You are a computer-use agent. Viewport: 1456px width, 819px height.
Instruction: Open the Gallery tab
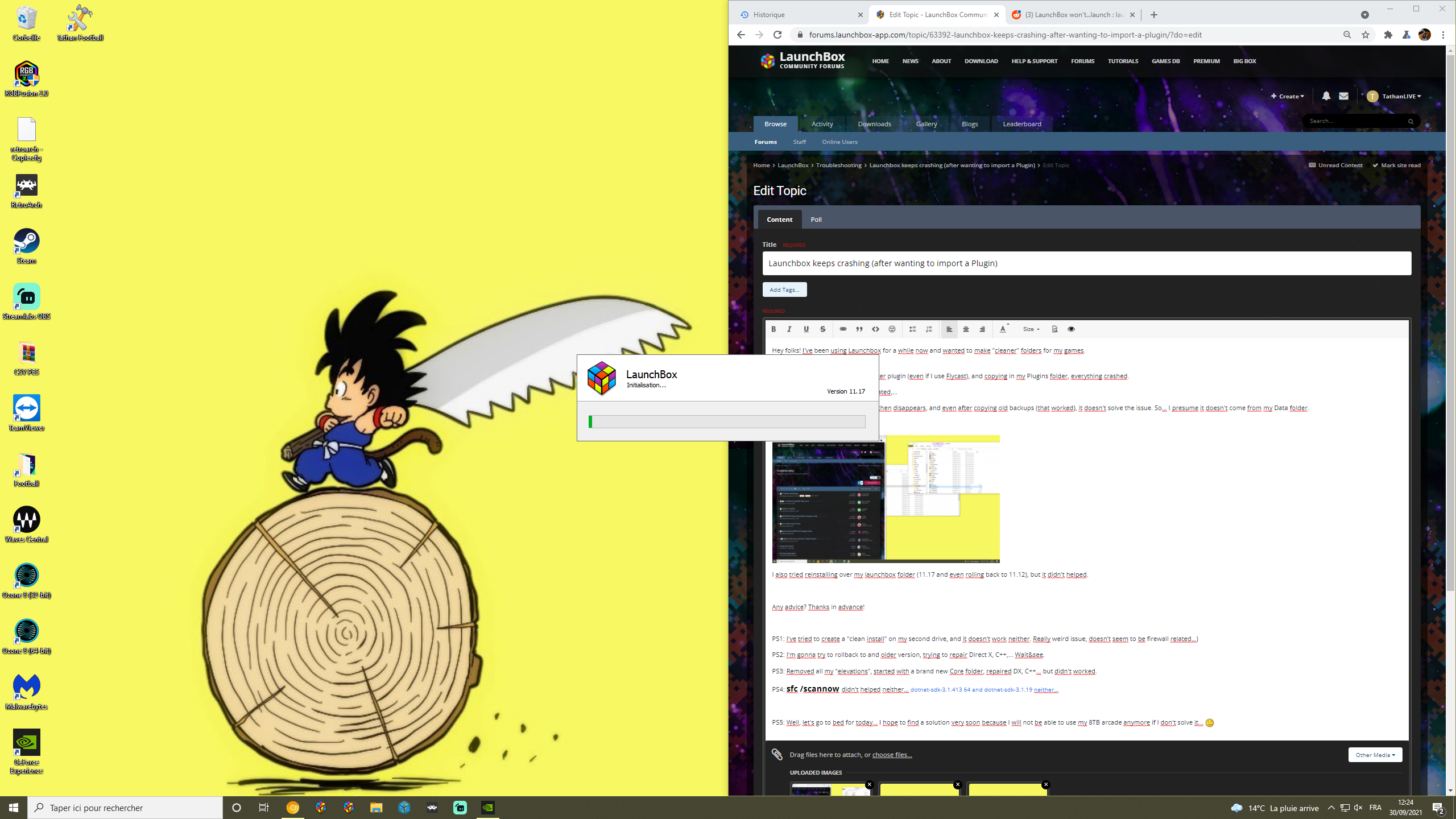point(926,124)
